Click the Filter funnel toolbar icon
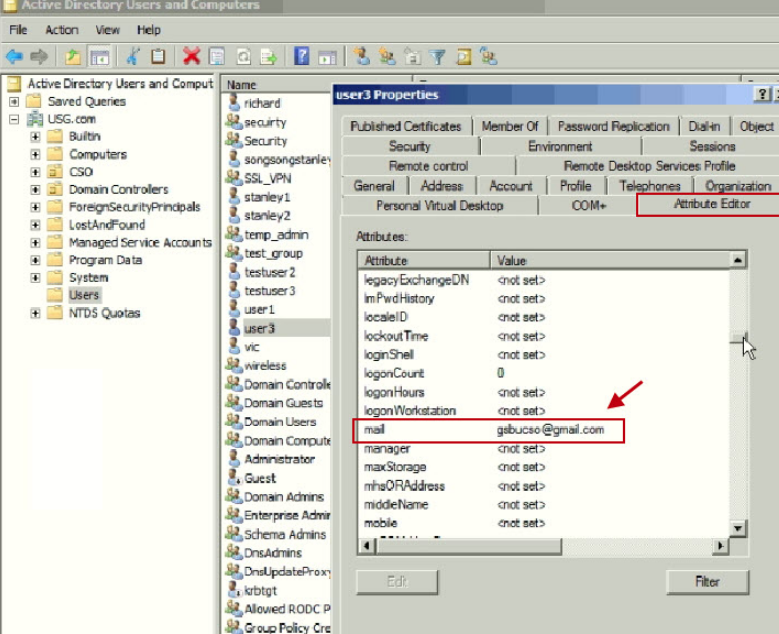The width and height of the screenshot is (779, 634). [438, 57]
